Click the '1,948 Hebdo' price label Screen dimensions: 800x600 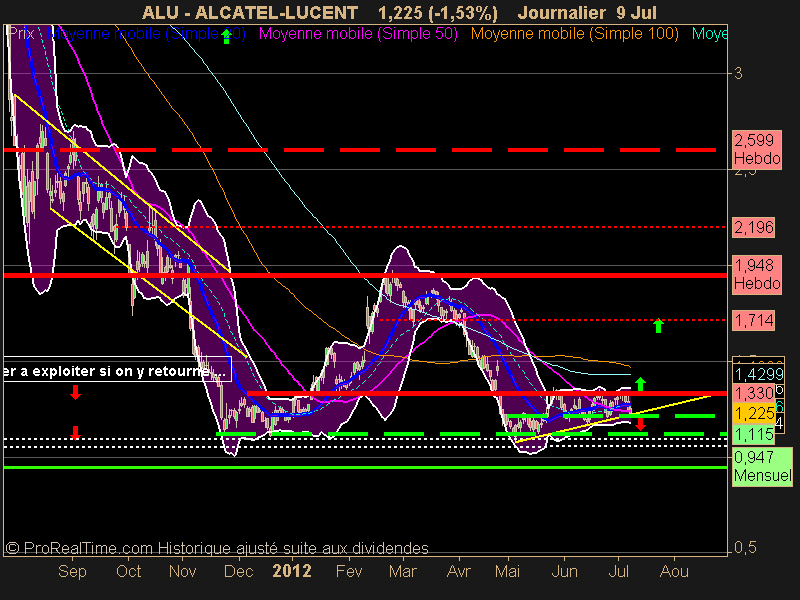tap(757, 274)
